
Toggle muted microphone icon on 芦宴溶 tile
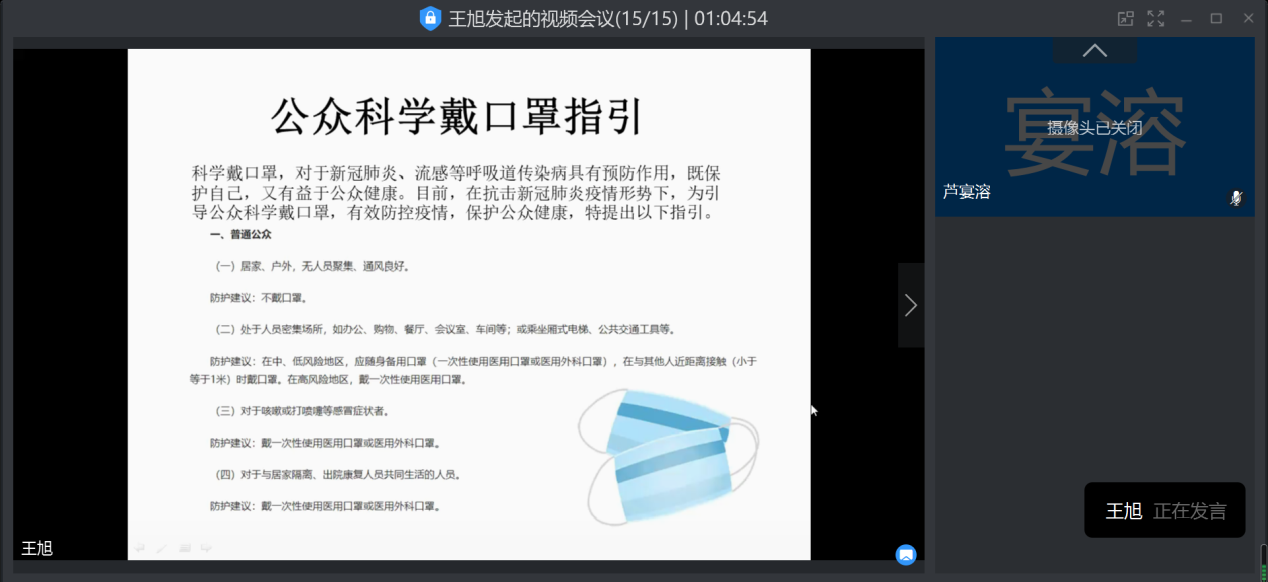click(x=1236, y=198)
